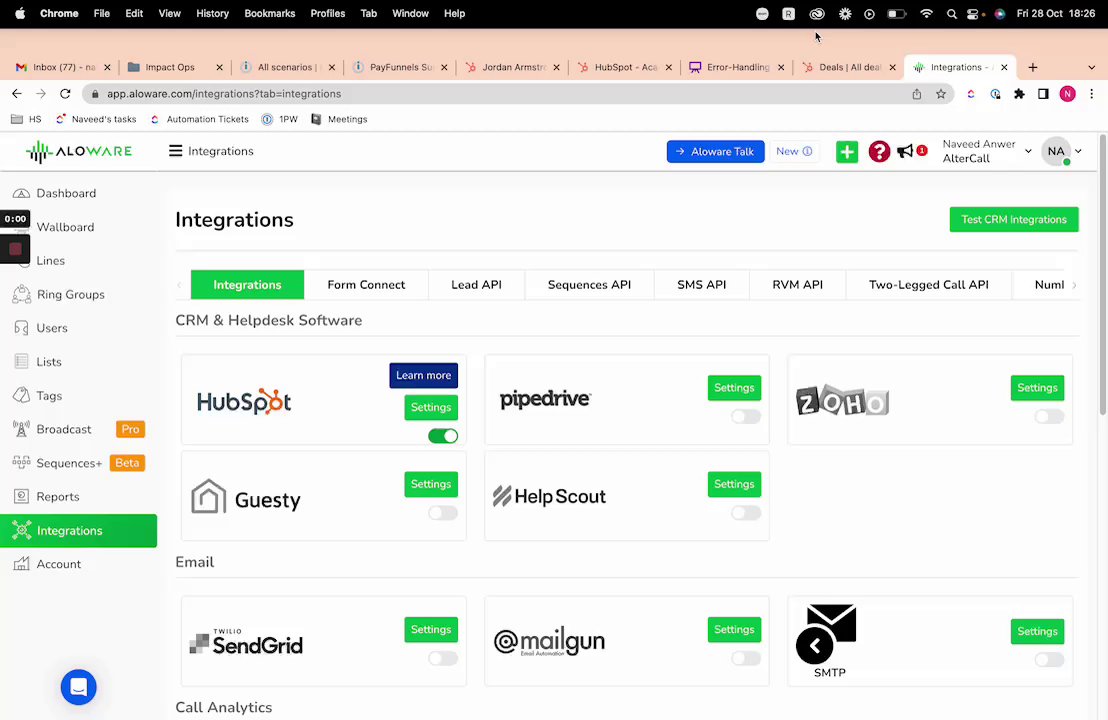The height and width of the screenshot is (720, 1108).
Task: Open Chrome extensions puzzle icon
Action: click(1019, 93)
